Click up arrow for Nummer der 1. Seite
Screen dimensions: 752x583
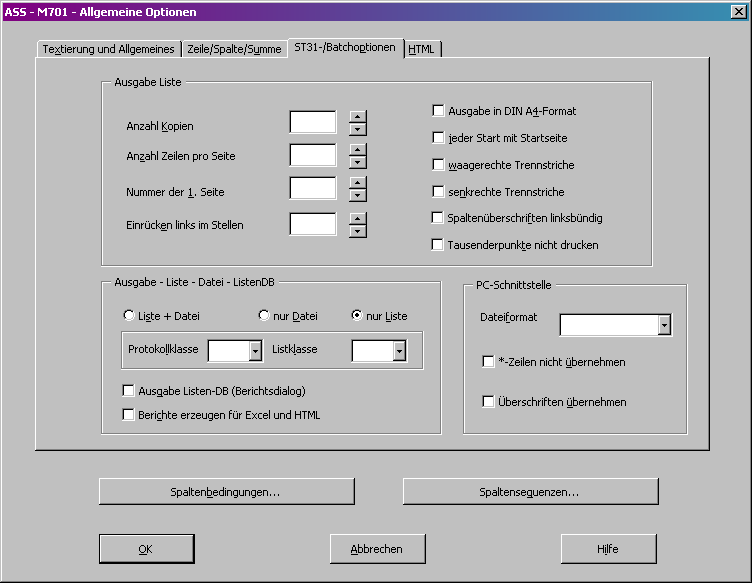coord(358,182)
